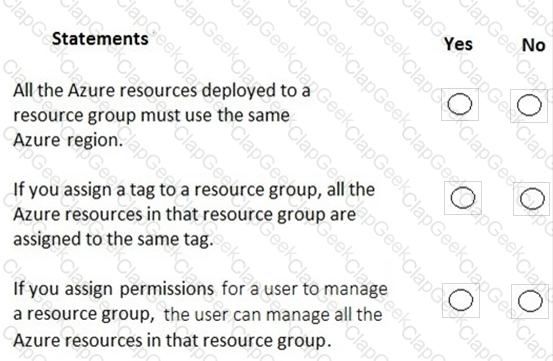Click the line 'If you assign permissions for a user to manage'
Viewport: 553px width, 361px height.
pos(200,289)
